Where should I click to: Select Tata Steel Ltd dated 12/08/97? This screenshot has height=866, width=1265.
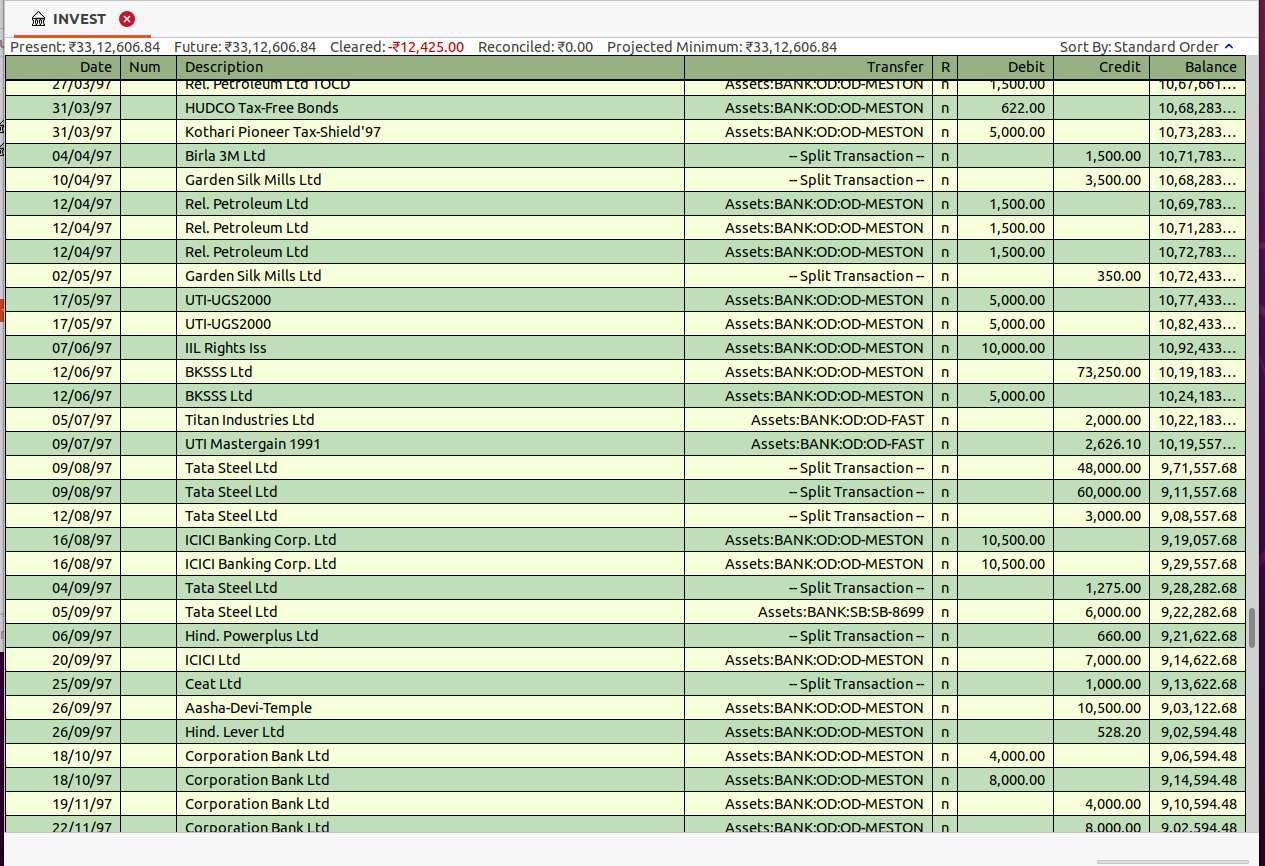[231, 516]
